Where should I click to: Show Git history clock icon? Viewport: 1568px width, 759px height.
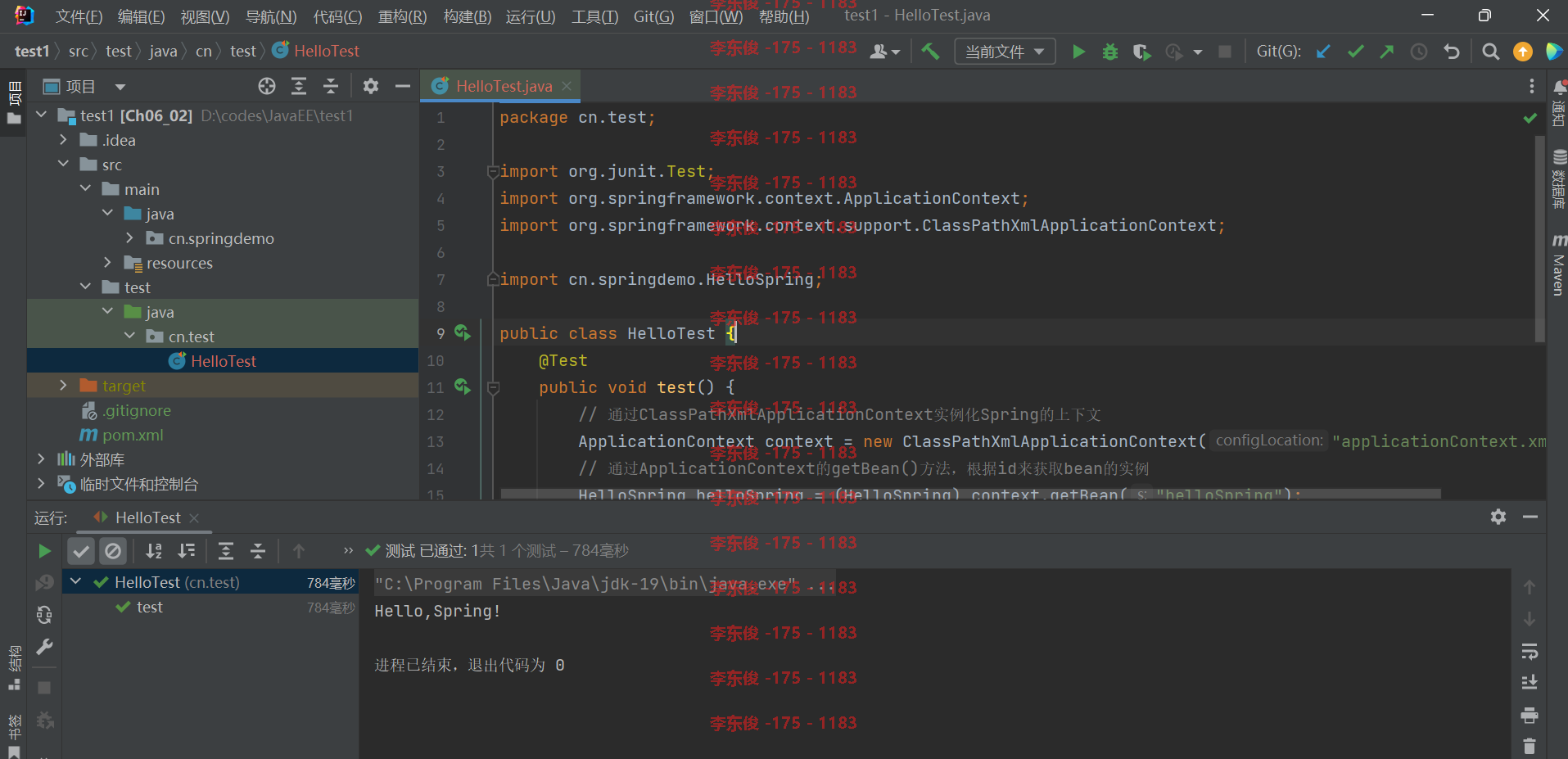tap(1418, 52)
